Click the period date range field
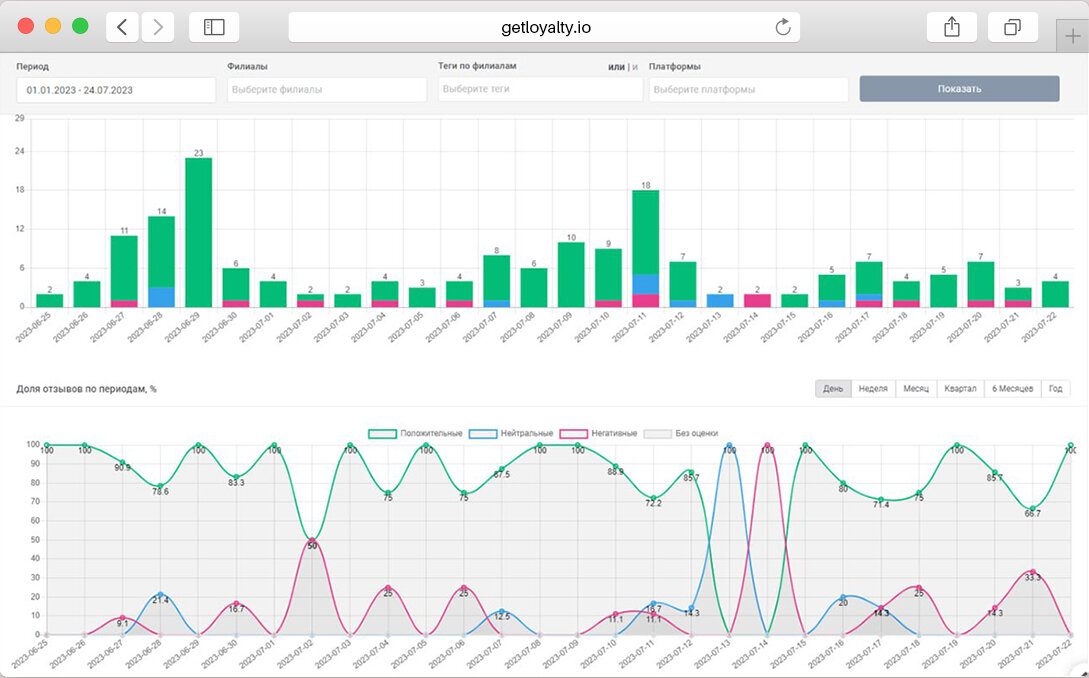The height and width of the screenshot is (678, 1089). tap(116, 90)
